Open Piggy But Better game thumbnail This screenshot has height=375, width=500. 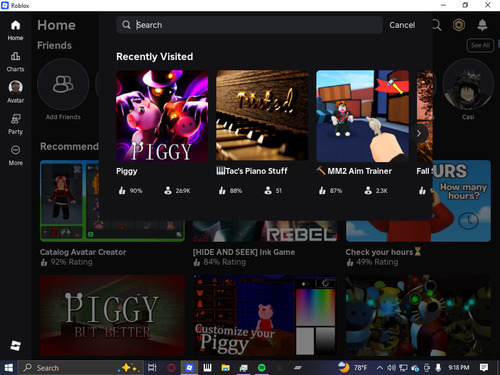pos(112,315)
